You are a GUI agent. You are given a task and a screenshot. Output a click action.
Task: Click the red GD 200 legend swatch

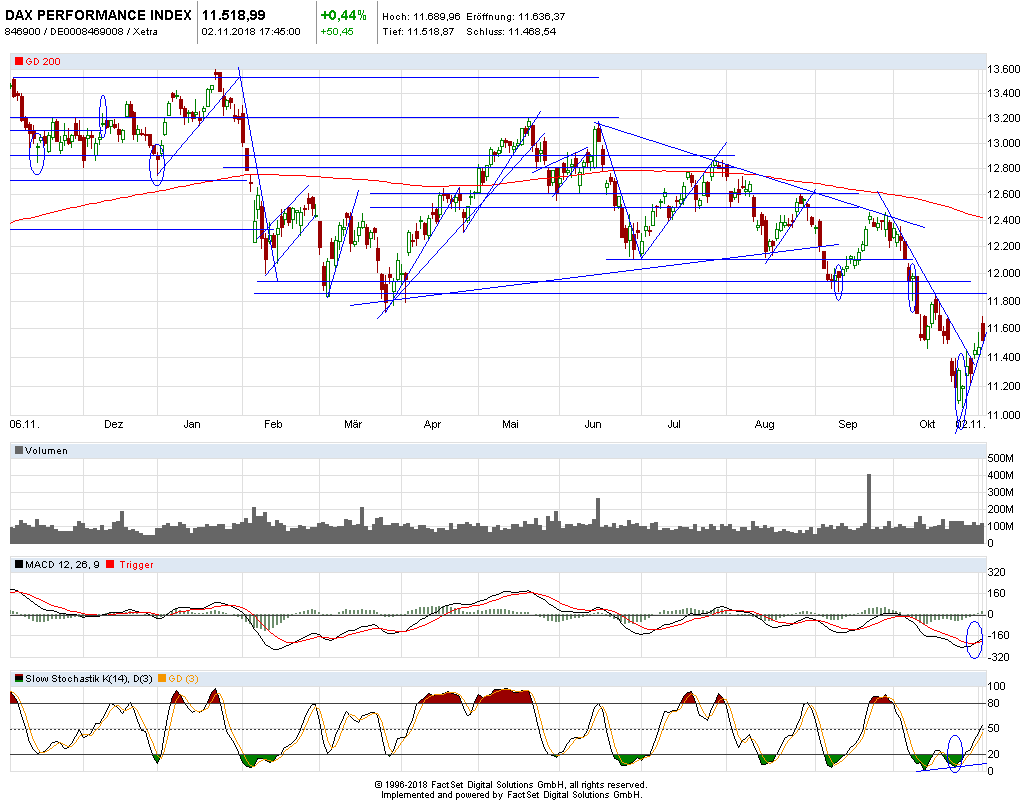tap(19, 61)
